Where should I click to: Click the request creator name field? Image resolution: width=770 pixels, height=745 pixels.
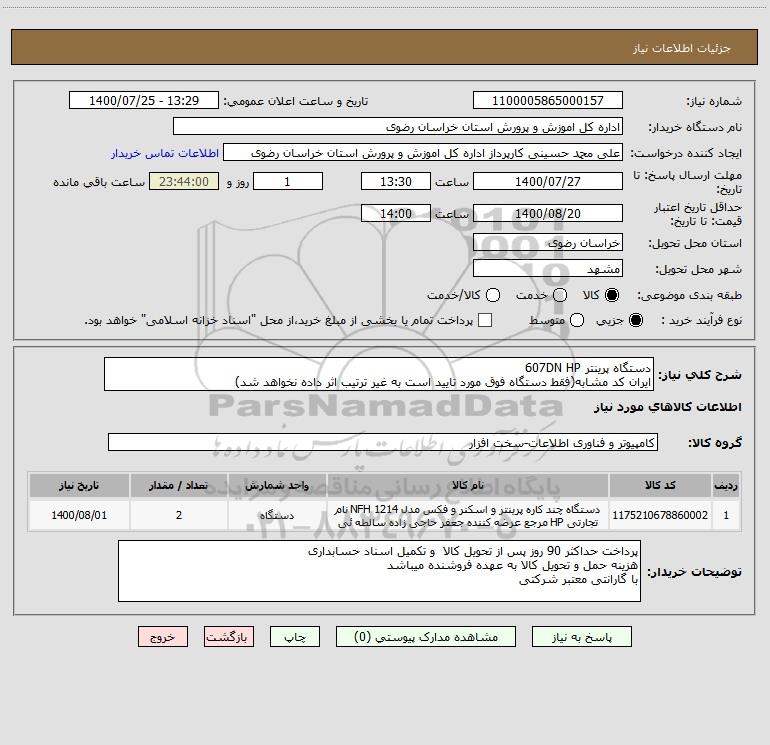(423, 153)
